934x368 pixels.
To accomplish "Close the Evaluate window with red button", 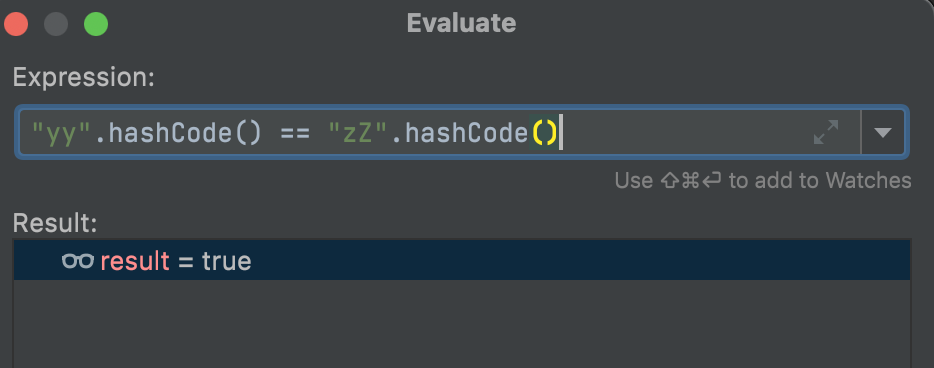I will [x=16, y=24].
